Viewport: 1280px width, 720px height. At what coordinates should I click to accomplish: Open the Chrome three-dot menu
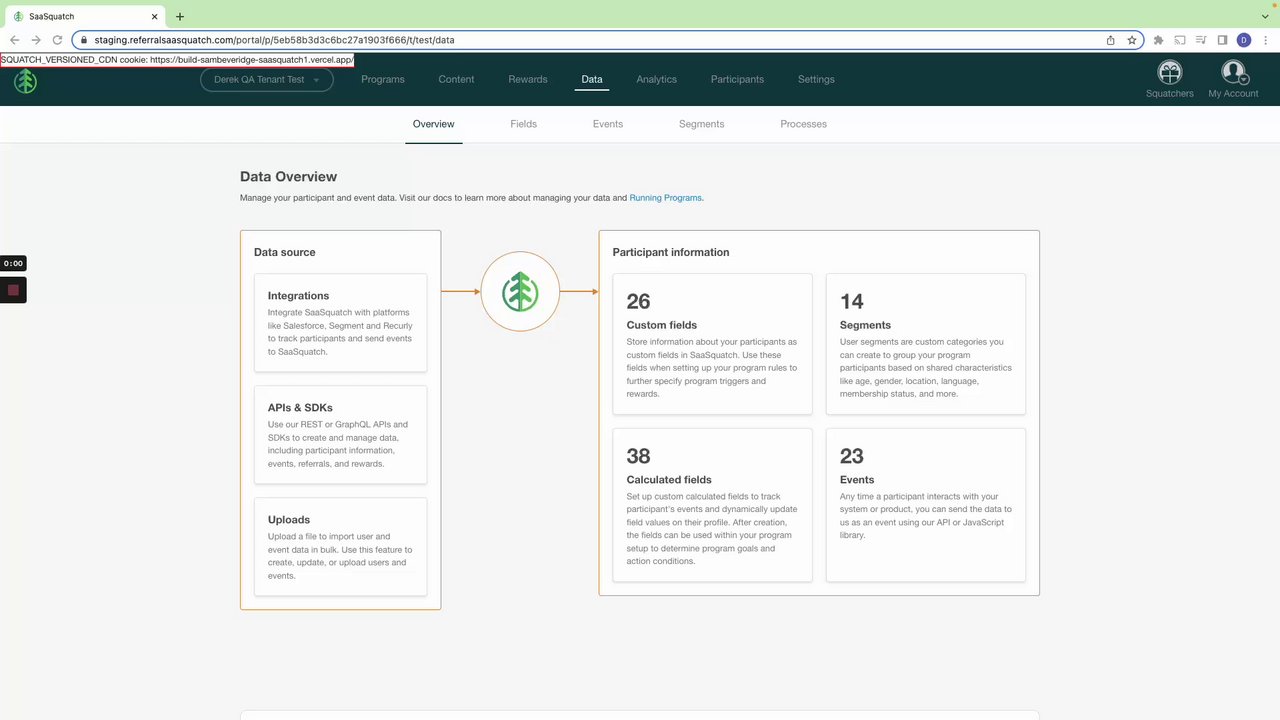(x=1266, y=40)
